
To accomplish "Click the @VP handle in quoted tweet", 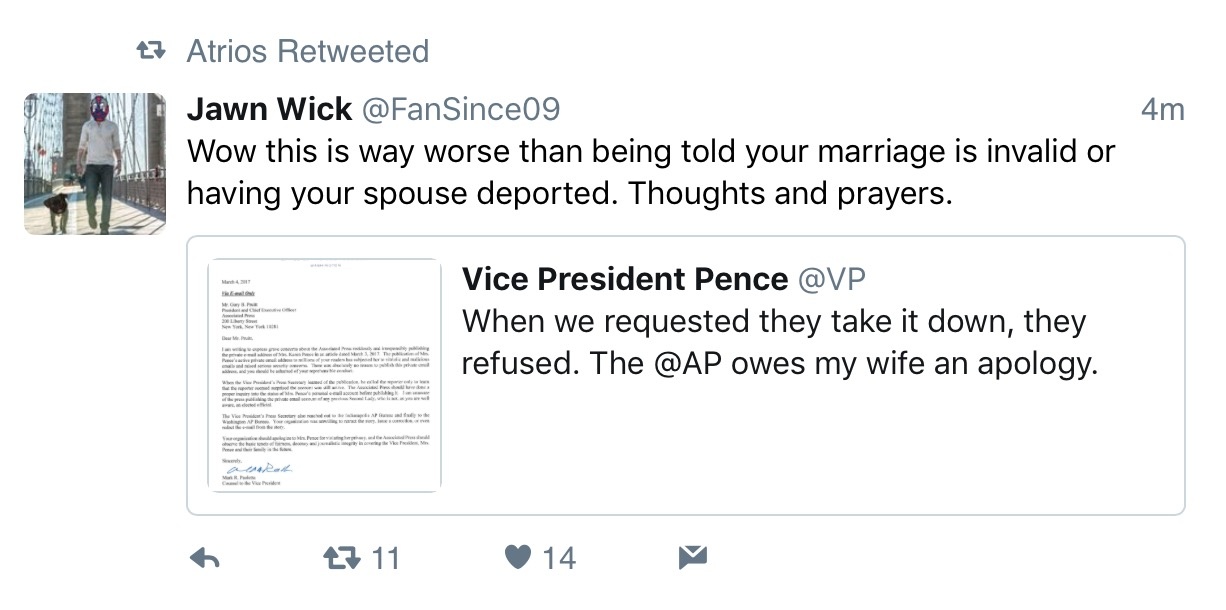I will click(832, 280).
